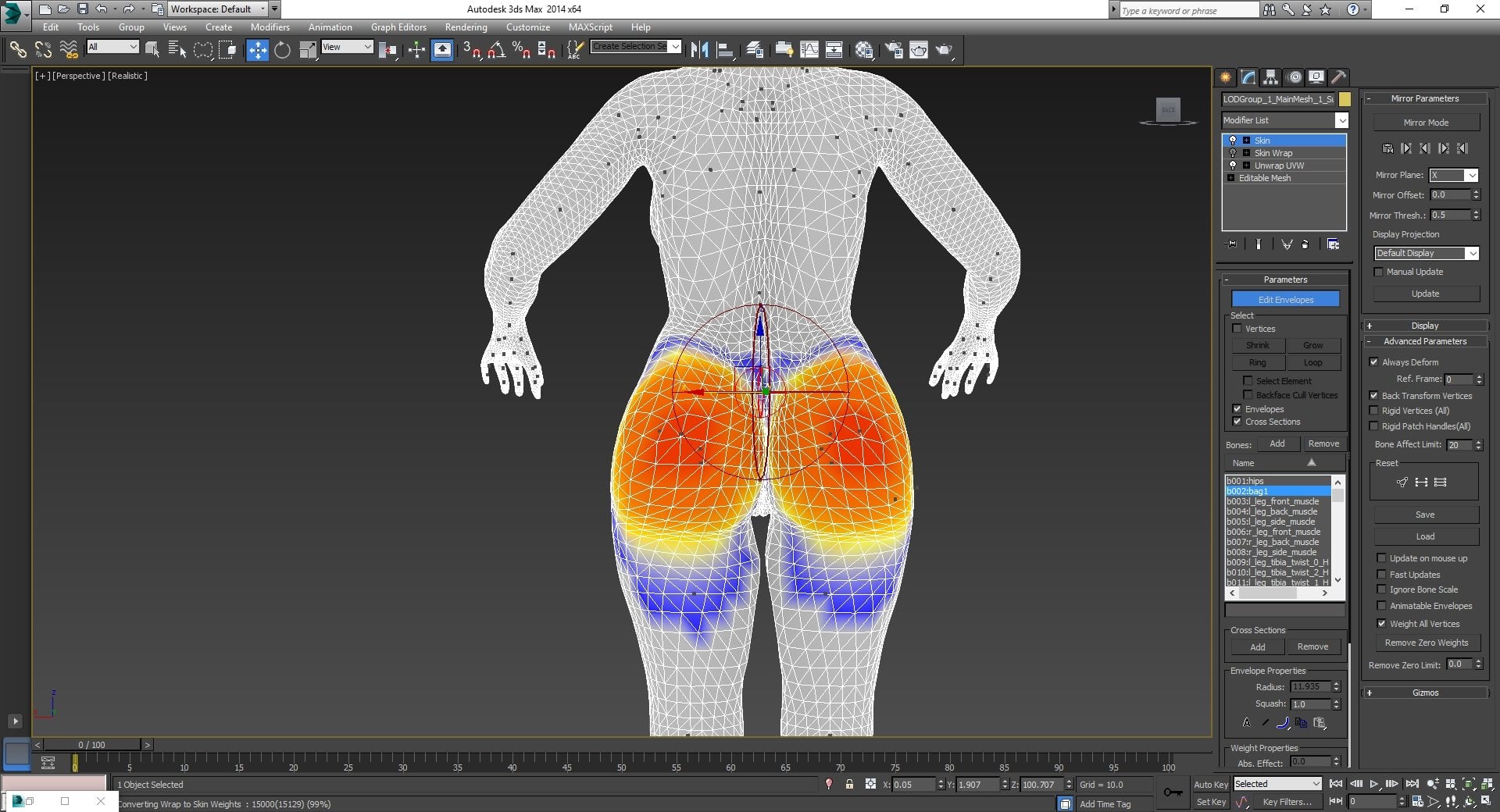Open the View reference coordinate dropdown
This screenshot has height=812, width=1500.
click(347, 47)
